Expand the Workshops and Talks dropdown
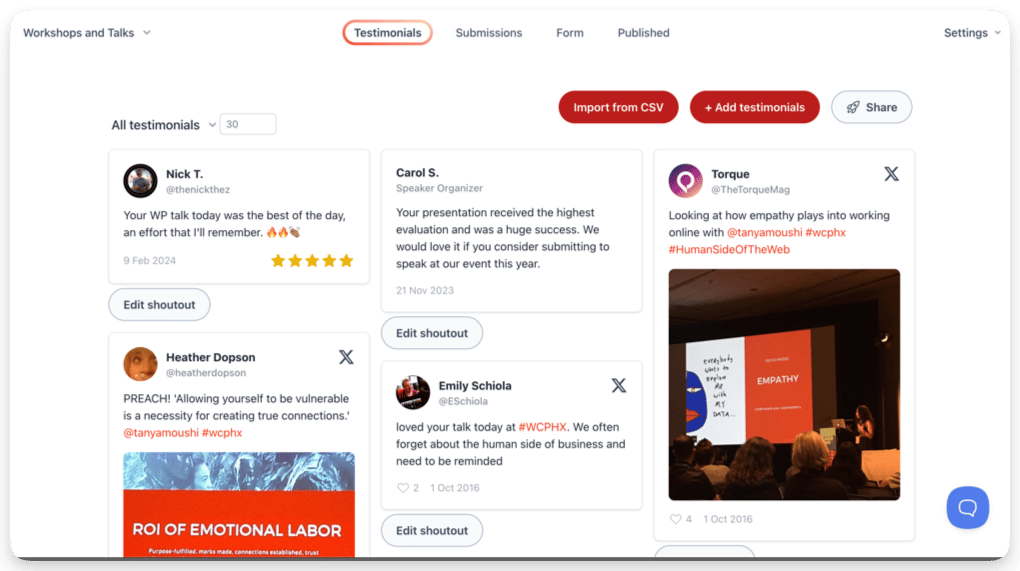This screenshot has height=571, width=1020. pos(87,33)
